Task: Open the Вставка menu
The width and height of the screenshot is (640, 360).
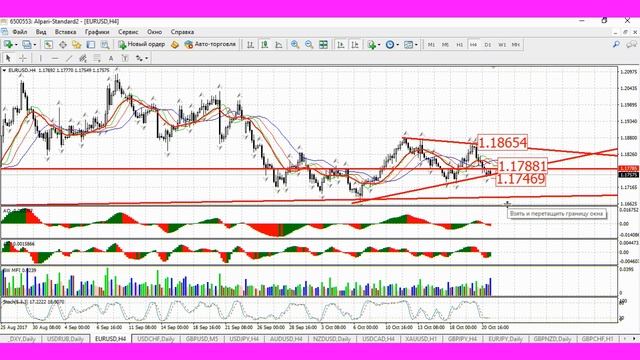Action: pyautogui.click(x=65, y=32)
